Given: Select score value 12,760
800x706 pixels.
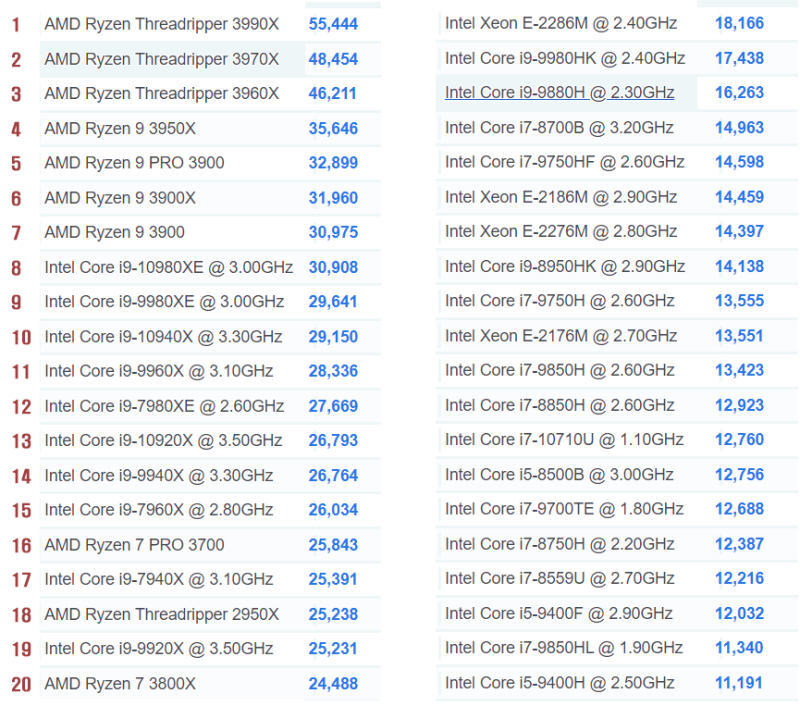Looking at the screenshot, I should point(739,439).
